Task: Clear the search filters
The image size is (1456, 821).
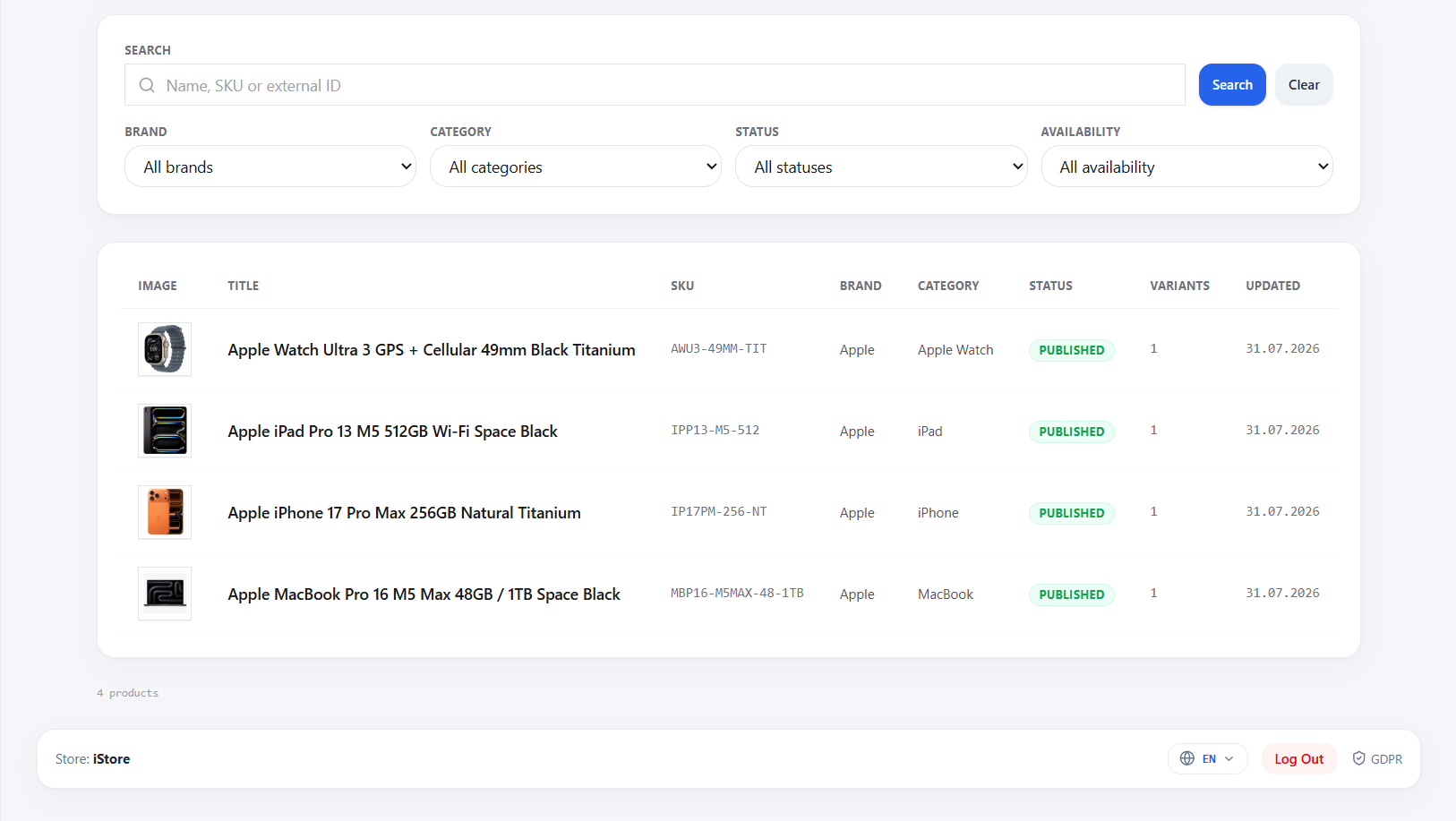Action: [1304, 85]
